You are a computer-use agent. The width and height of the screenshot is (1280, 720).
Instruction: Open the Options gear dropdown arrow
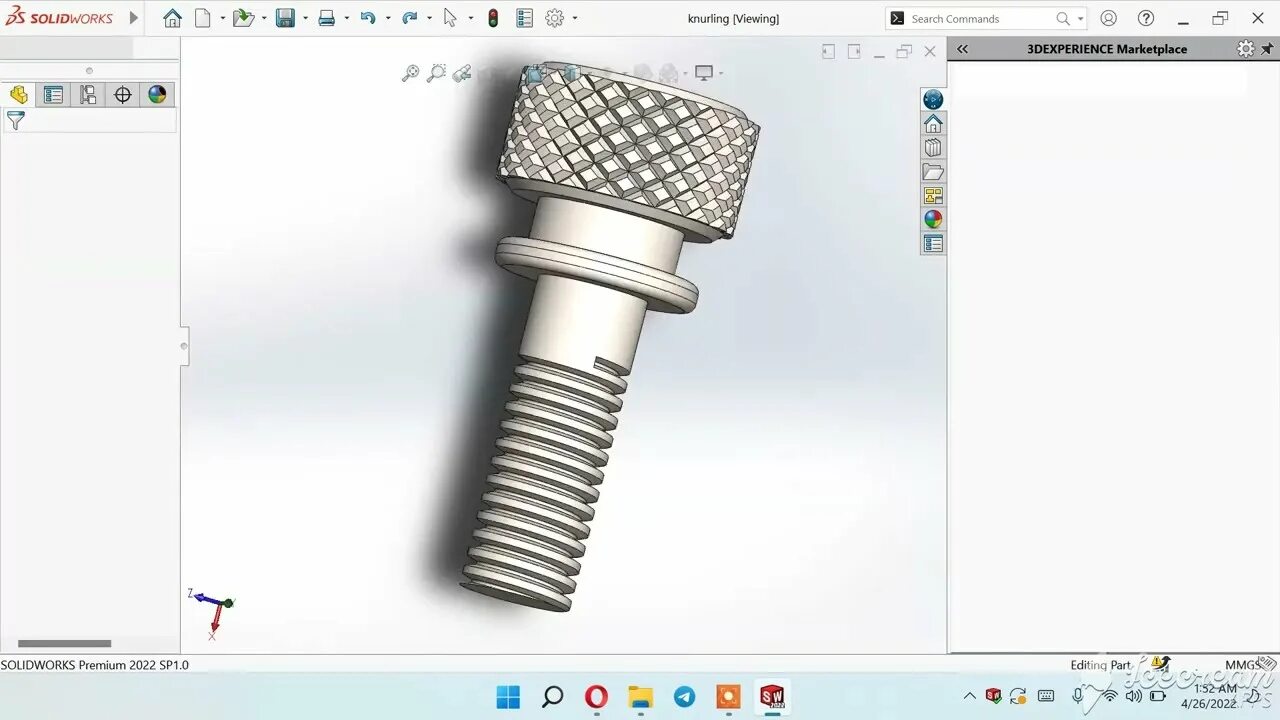pyautogui.click(x=574, y=18)
